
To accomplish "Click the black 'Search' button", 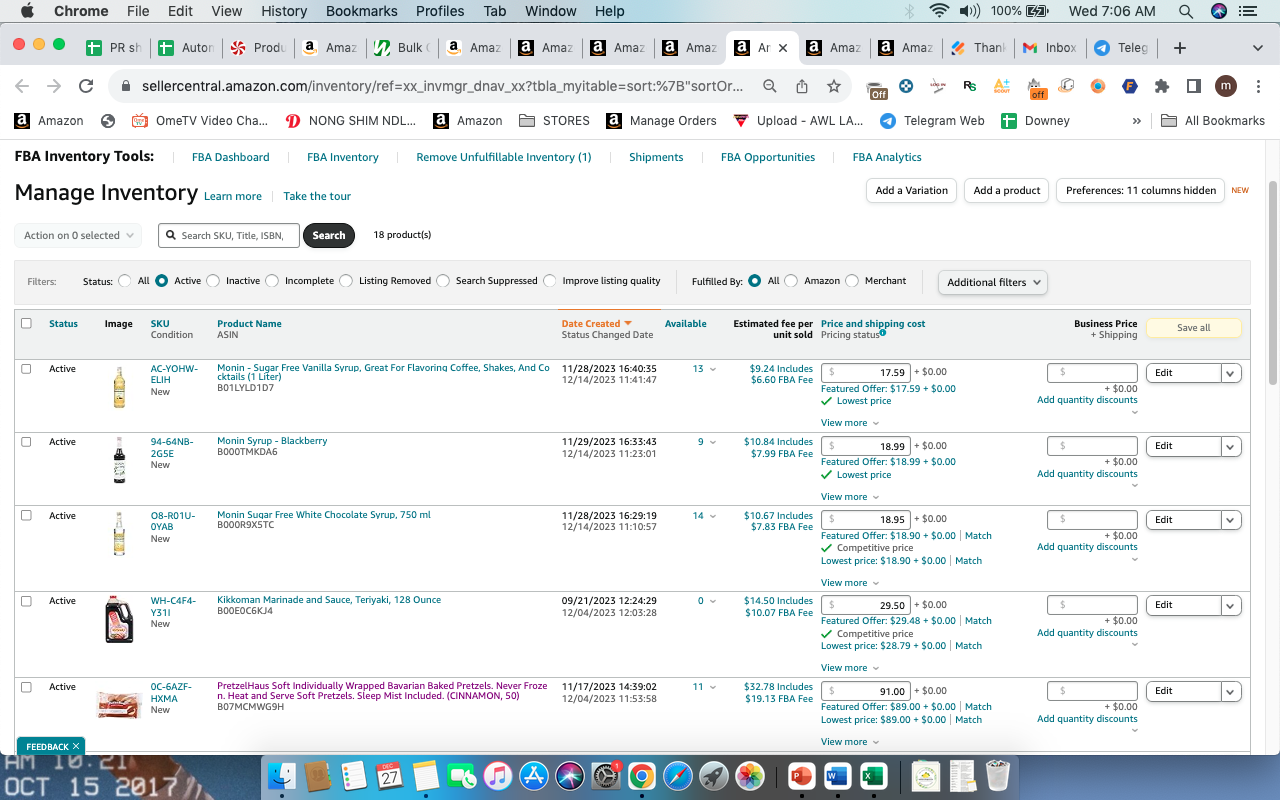I will [x=329, y=235].
